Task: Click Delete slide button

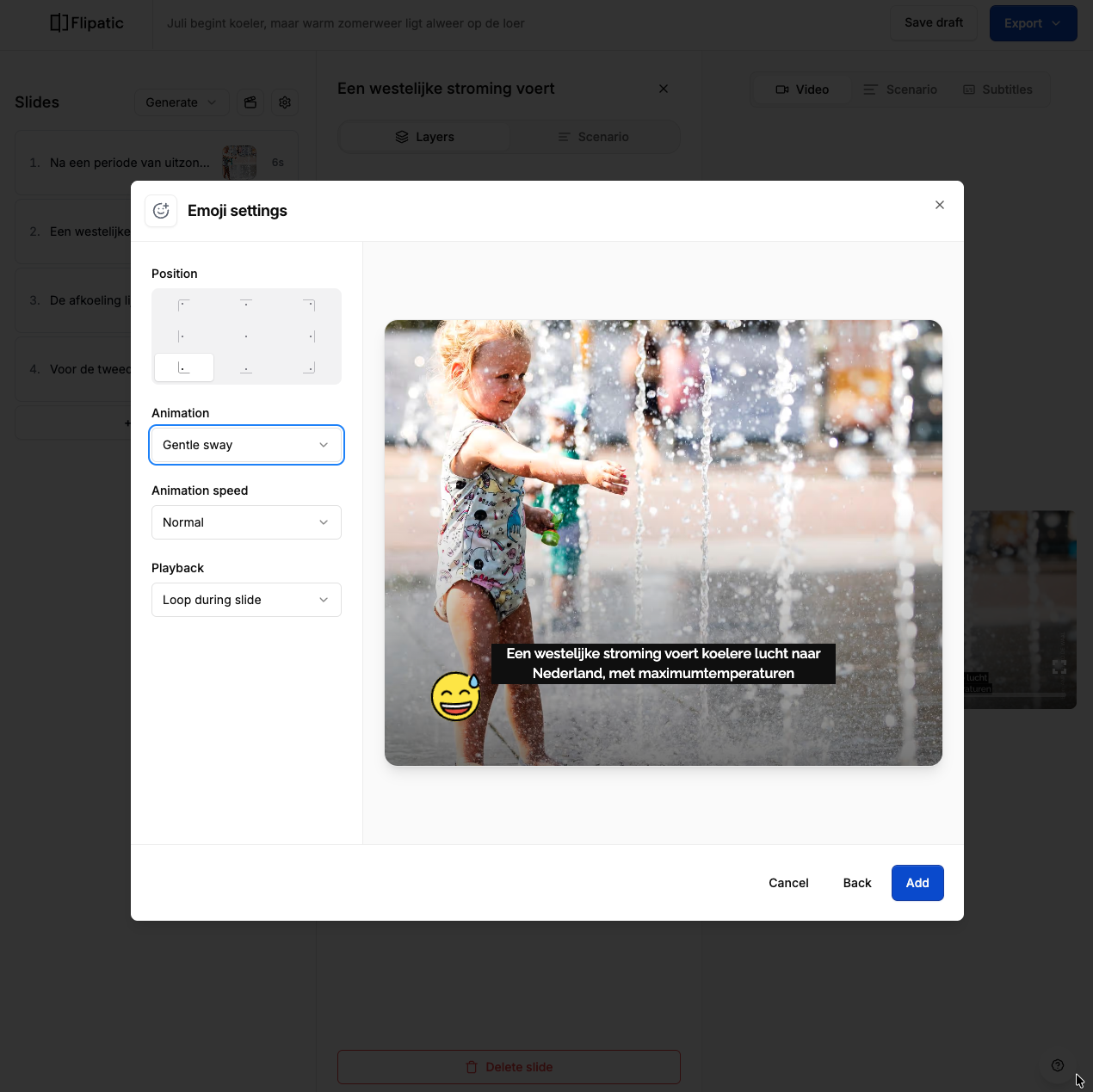Action: point(509,1067)
